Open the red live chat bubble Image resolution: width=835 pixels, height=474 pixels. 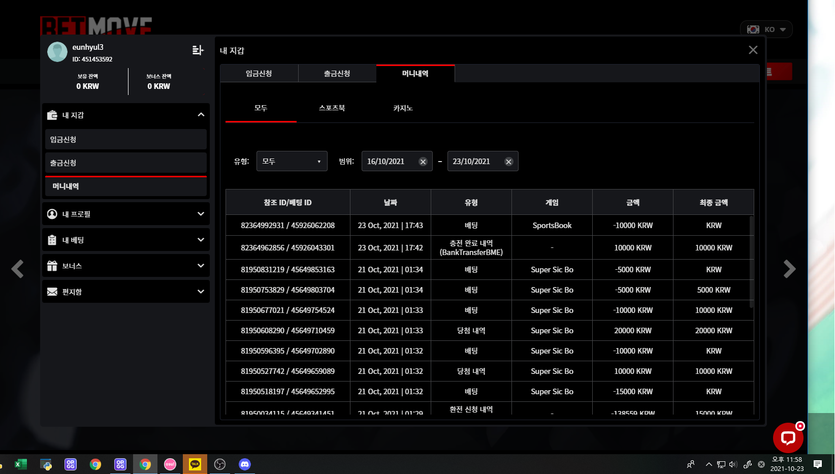point(788,438)
